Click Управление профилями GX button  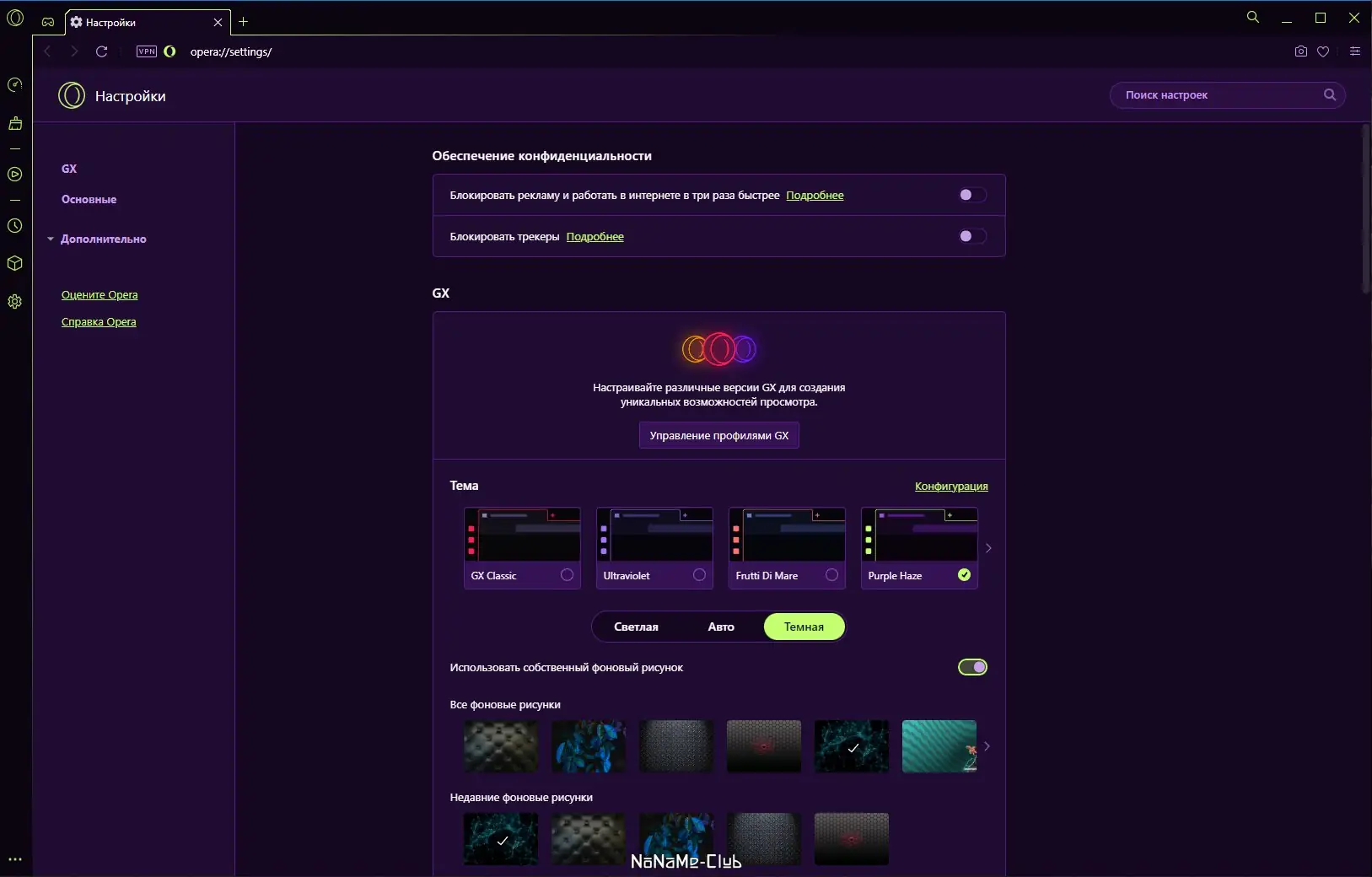click(x=718, y=435)
